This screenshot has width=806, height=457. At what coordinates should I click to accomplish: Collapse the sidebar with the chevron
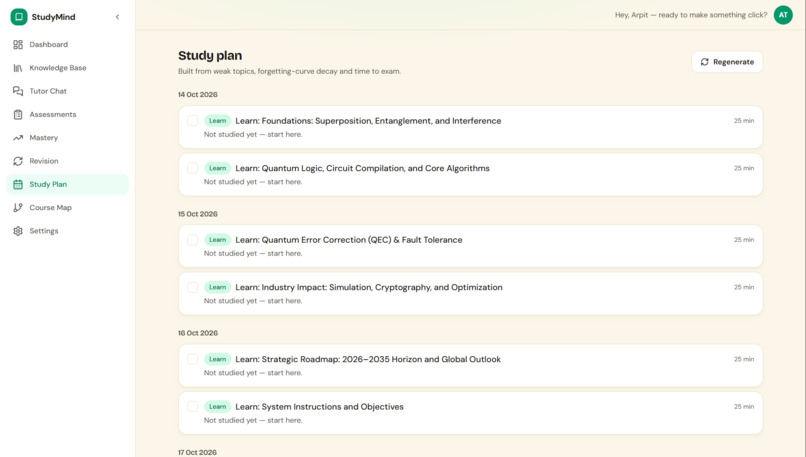[117, 17]
